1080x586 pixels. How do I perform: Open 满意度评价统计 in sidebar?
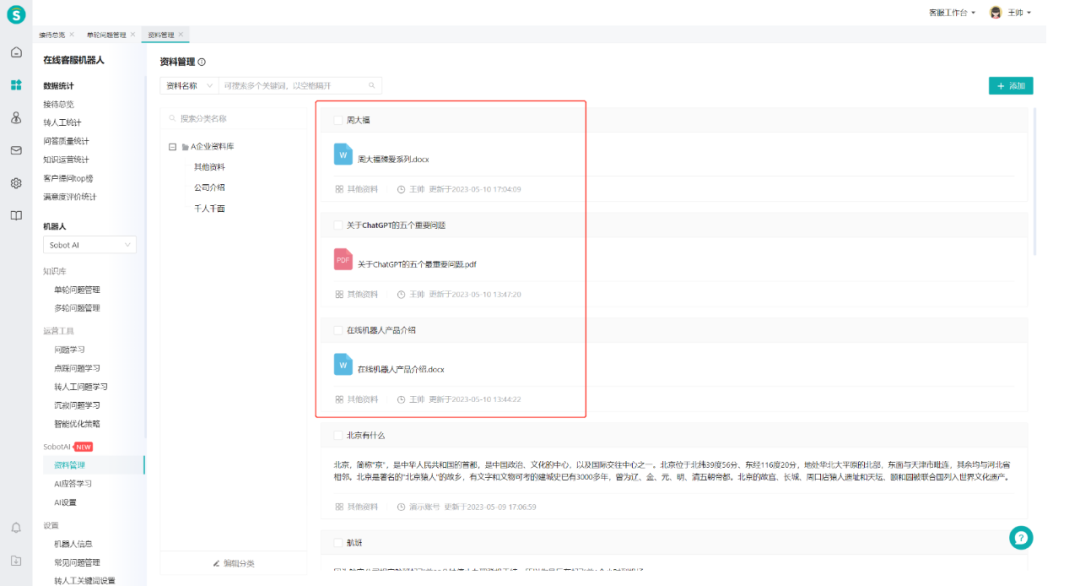(70, 197)
